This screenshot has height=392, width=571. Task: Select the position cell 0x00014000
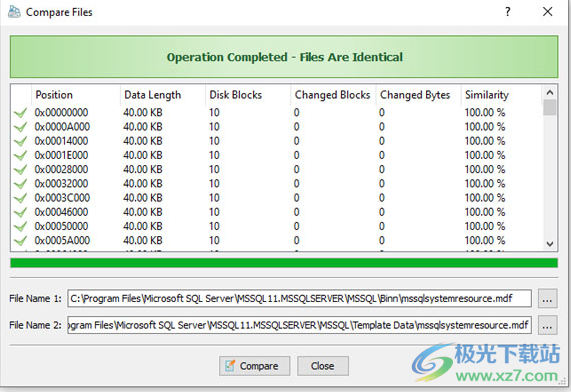click(x=61, y=141)
